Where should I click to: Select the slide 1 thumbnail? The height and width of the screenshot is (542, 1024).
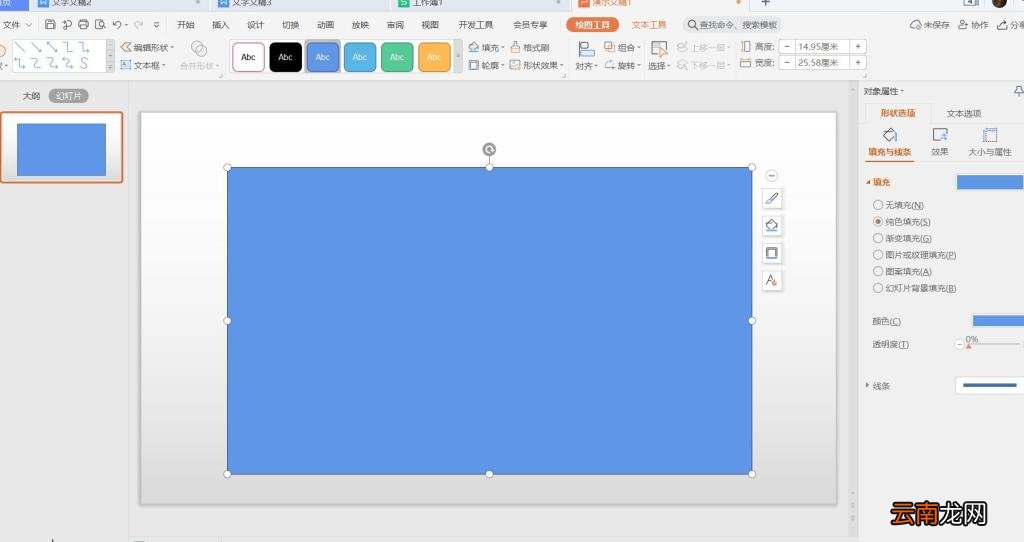point(61,148)
